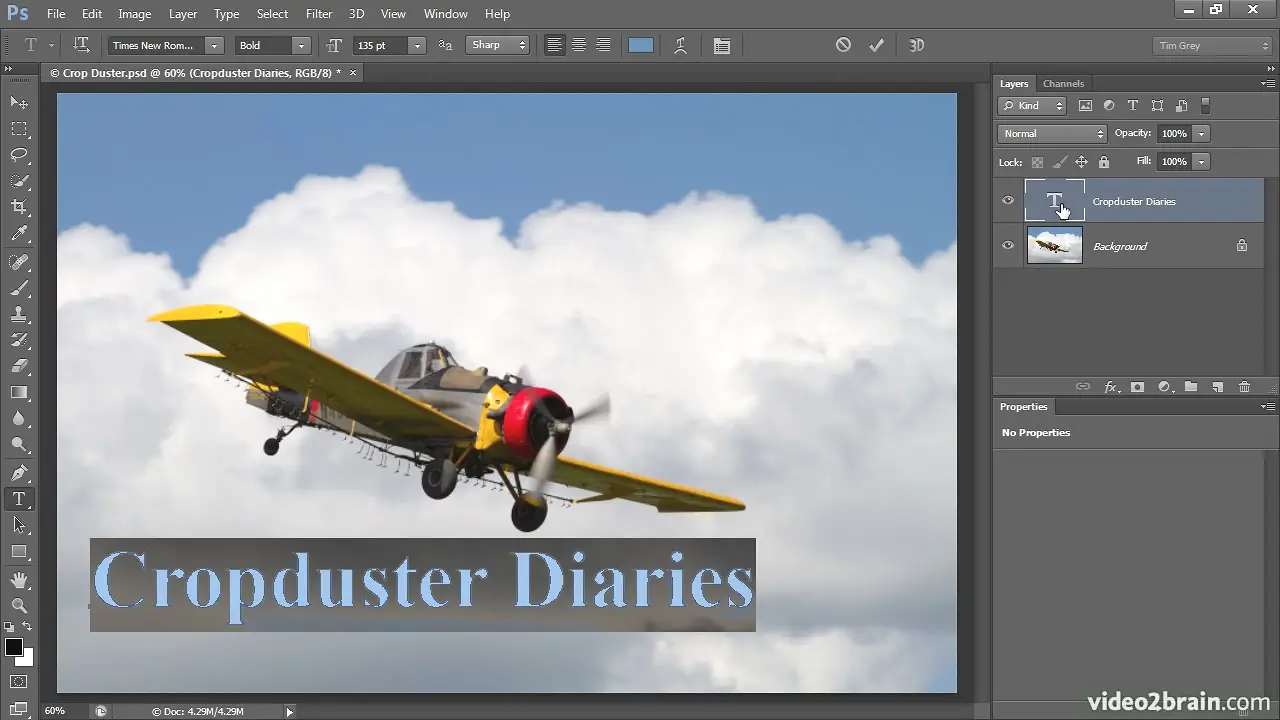Open the font style Bold dropdown

click(x=301, y=45)
